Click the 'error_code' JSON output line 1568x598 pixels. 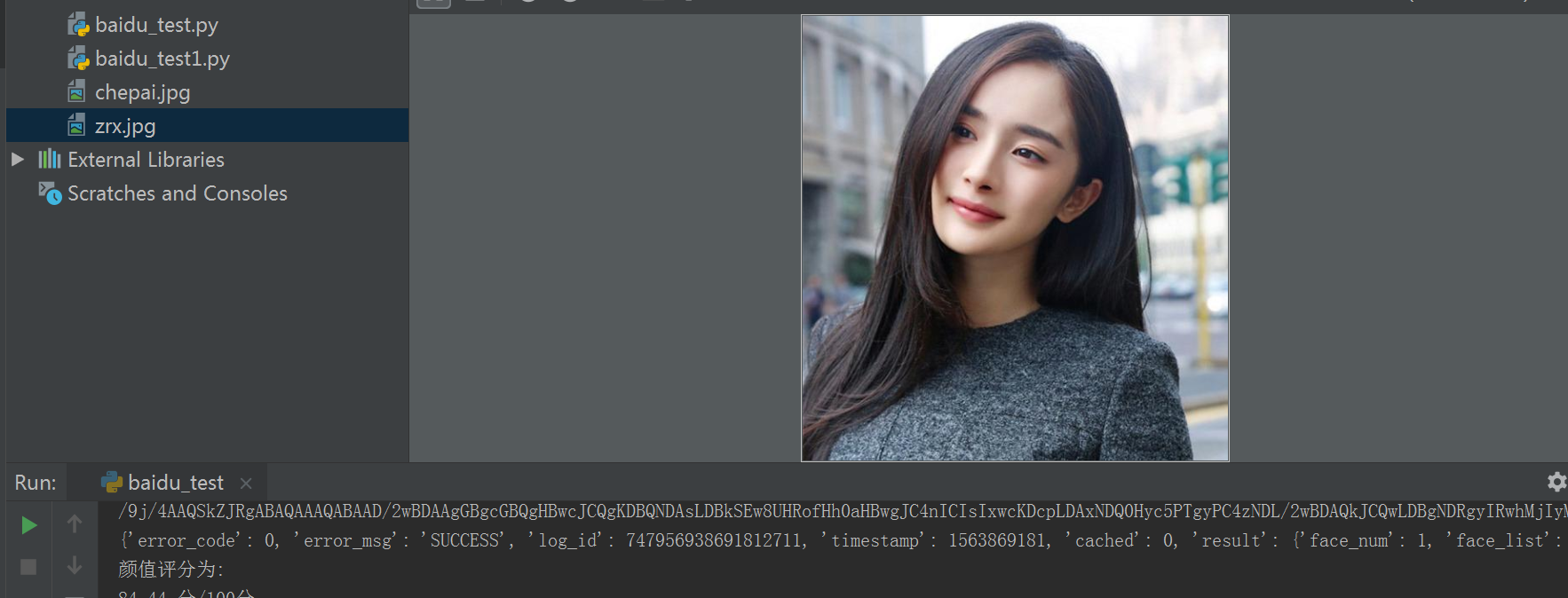(843, 540)
